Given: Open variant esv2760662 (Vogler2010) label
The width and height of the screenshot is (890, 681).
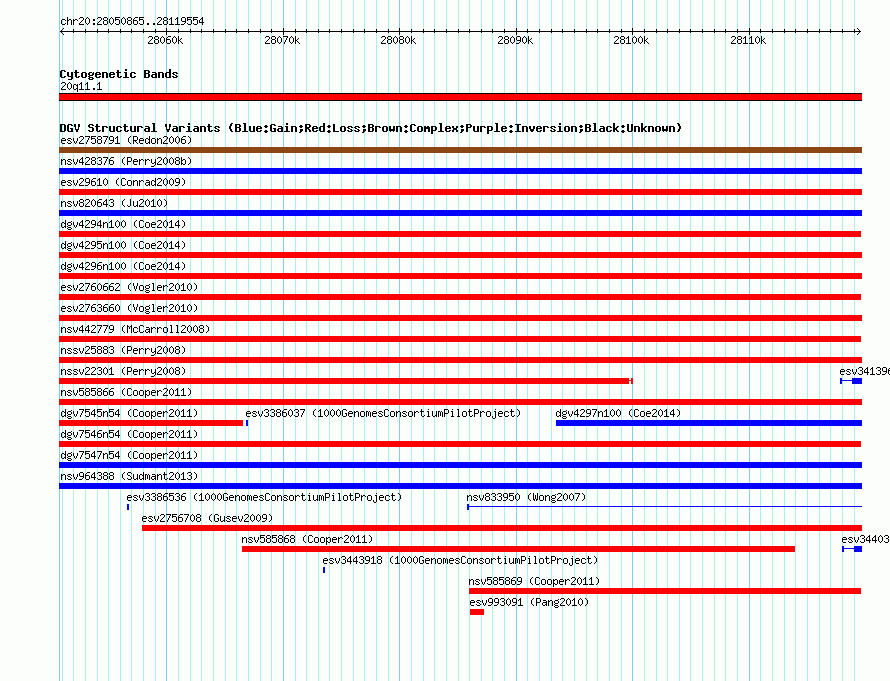Looking at the screenshot, I should [129, 287].
